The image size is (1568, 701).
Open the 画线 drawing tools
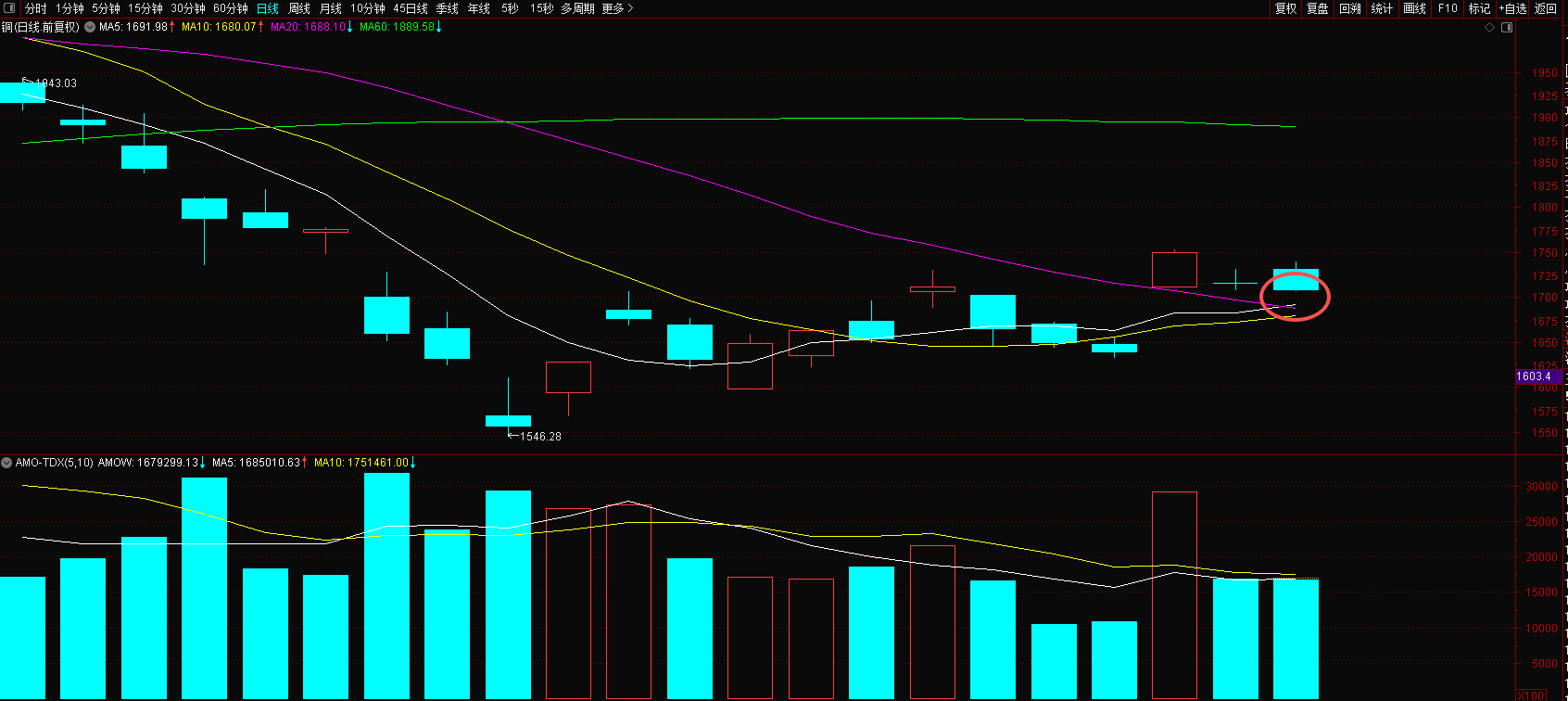coord(1415,8)
